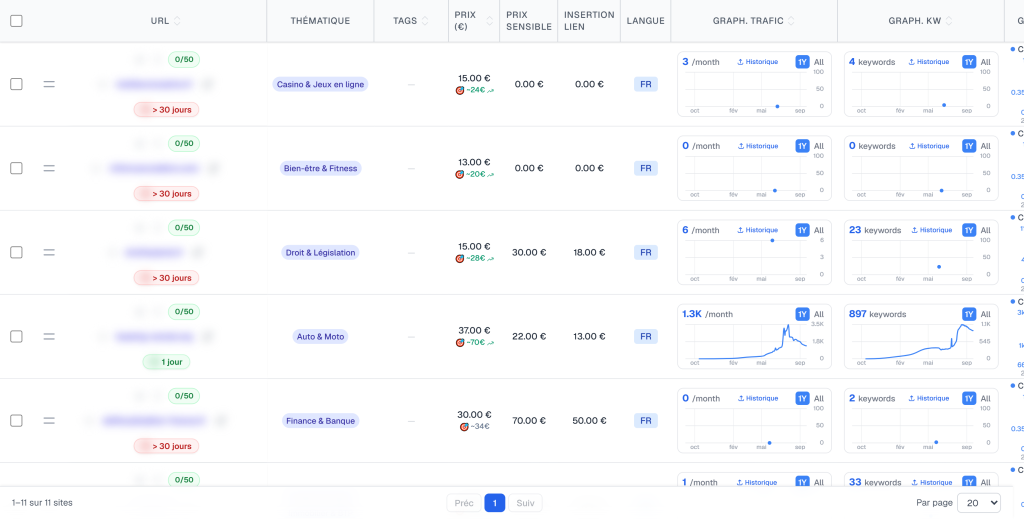Image resolution: width=1024 pixels, height=519 pixels.
Task: Click the > 30 jours badge in Finance & Banque row
Action: coord(167,447)
